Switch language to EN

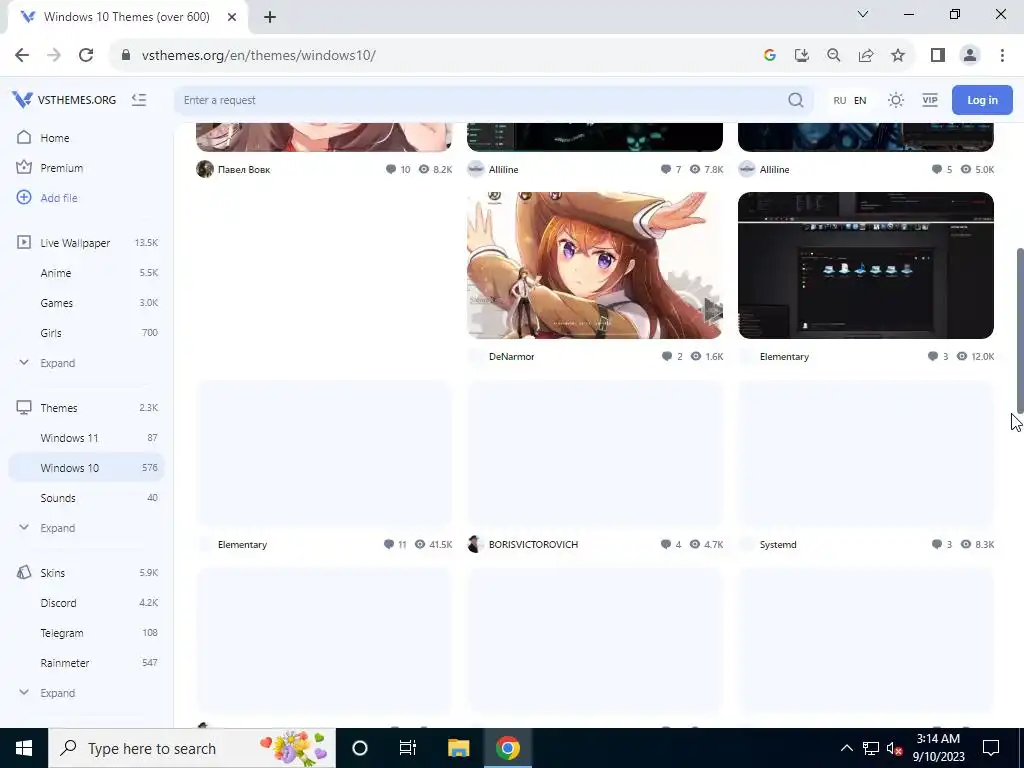[x=860, y=100]
